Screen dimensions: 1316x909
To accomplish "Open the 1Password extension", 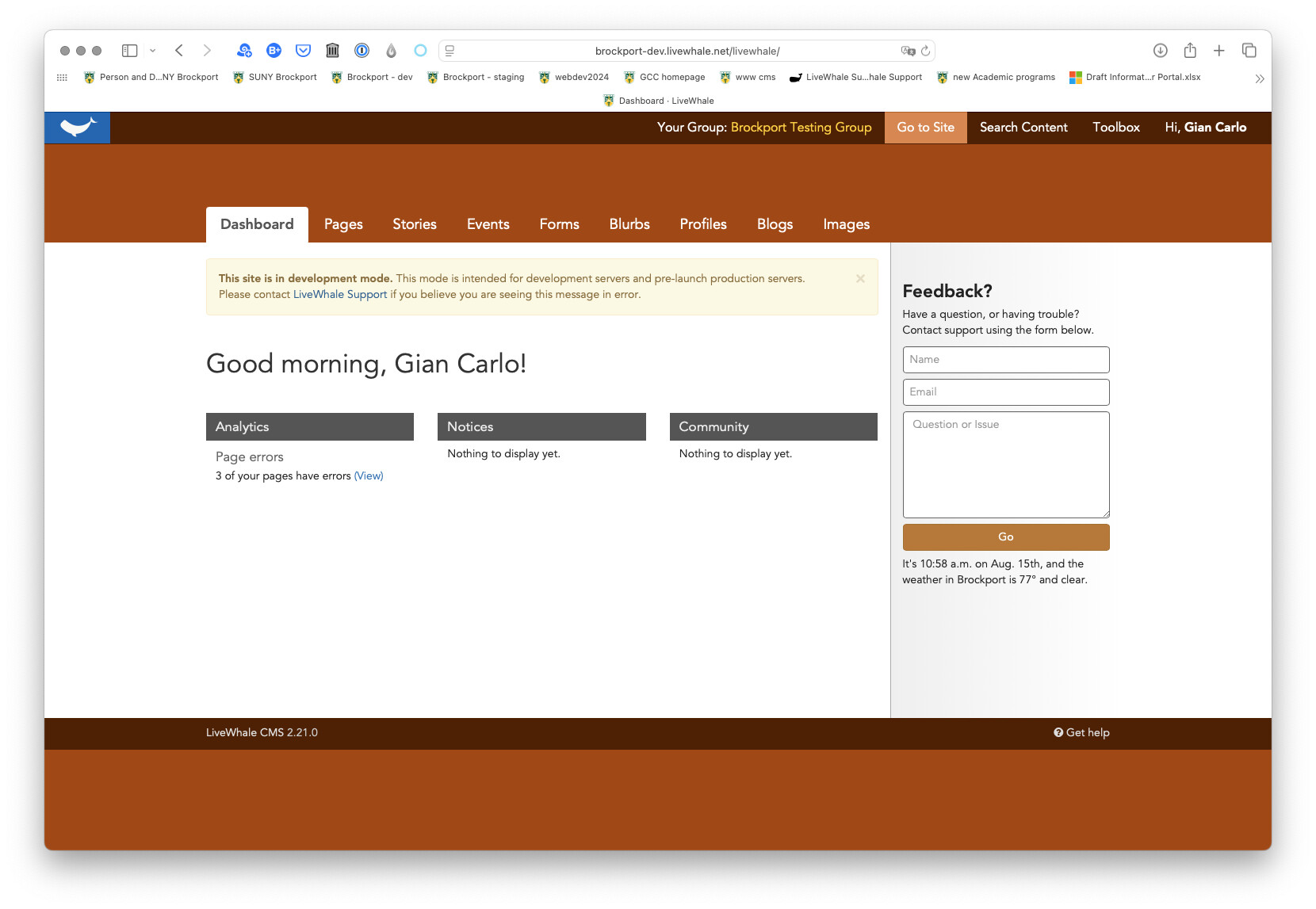I will point(362,51).
